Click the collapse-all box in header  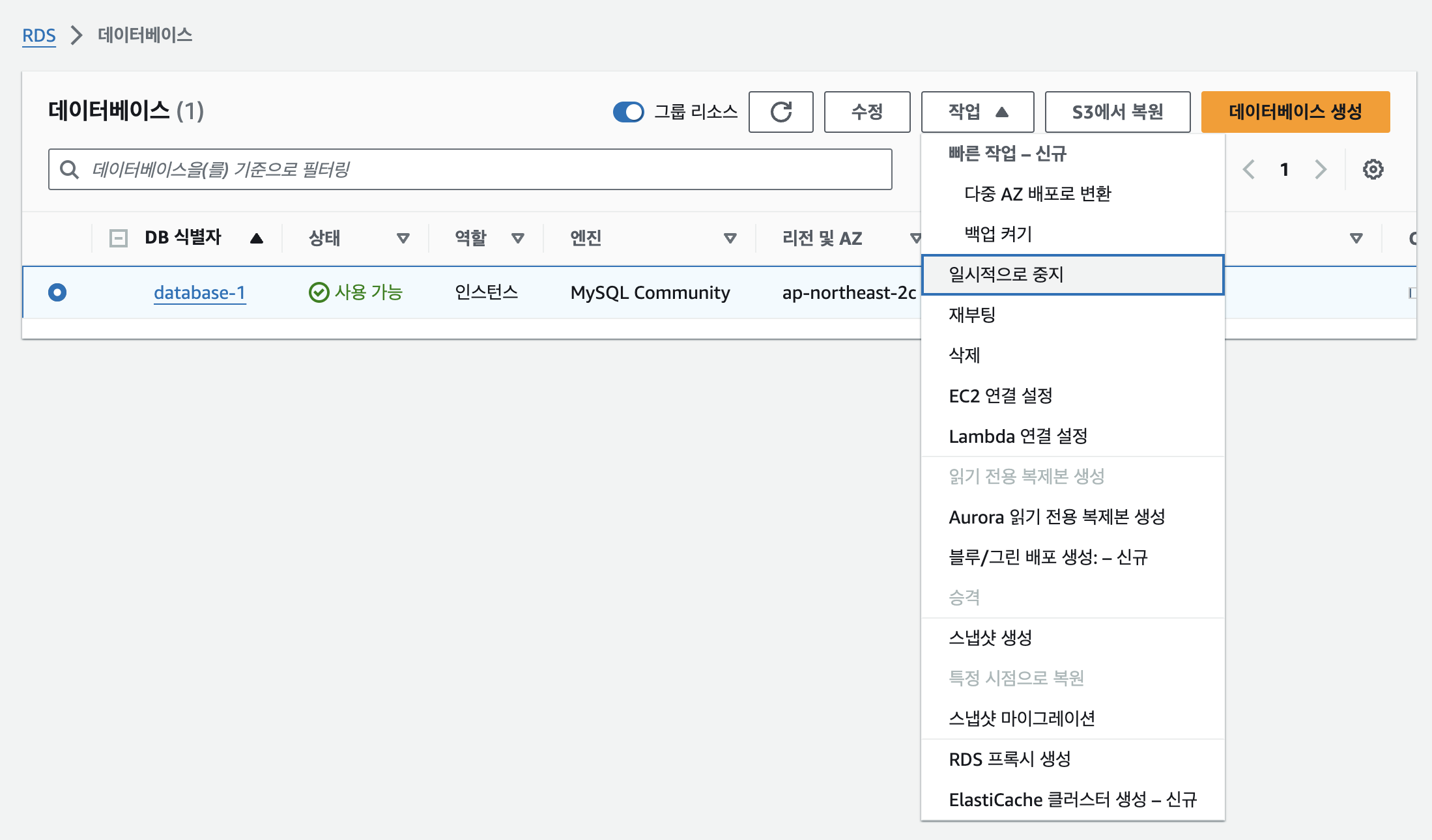tap(118, 238)
